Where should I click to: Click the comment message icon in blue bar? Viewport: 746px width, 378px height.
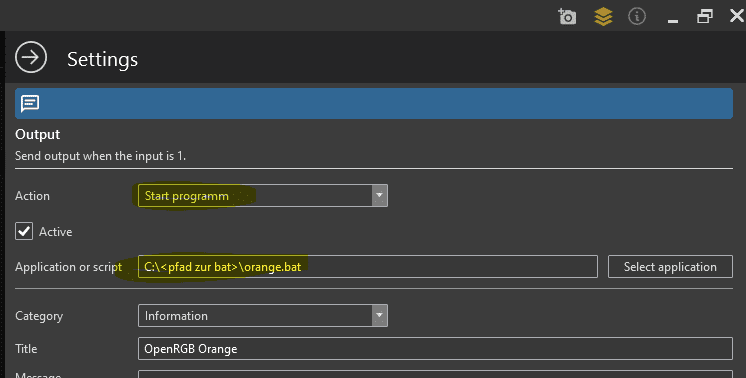[x=30, y=103]
